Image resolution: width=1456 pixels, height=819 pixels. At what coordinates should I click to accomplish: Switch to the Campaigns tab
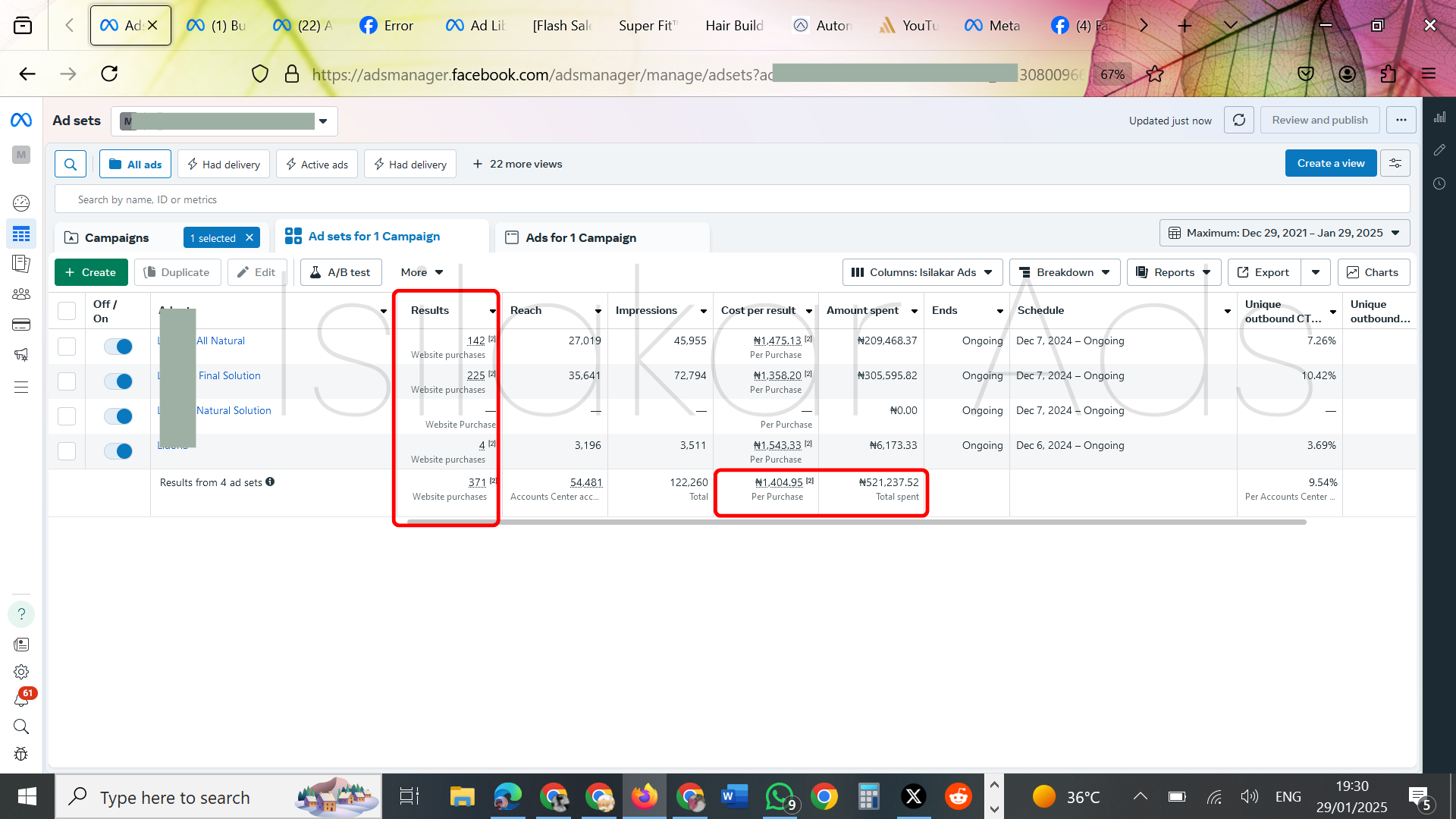[117, 237]
